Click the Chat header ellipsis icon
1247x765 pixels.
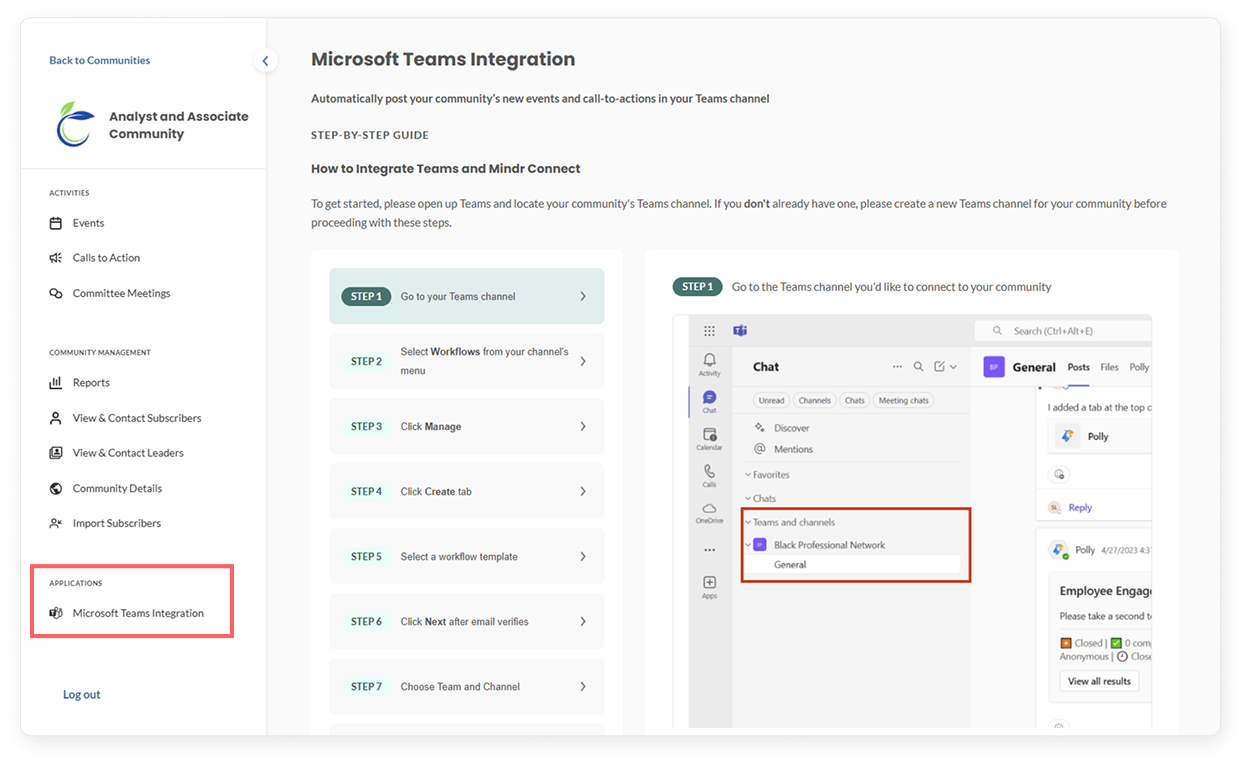[x=897, y=367]
